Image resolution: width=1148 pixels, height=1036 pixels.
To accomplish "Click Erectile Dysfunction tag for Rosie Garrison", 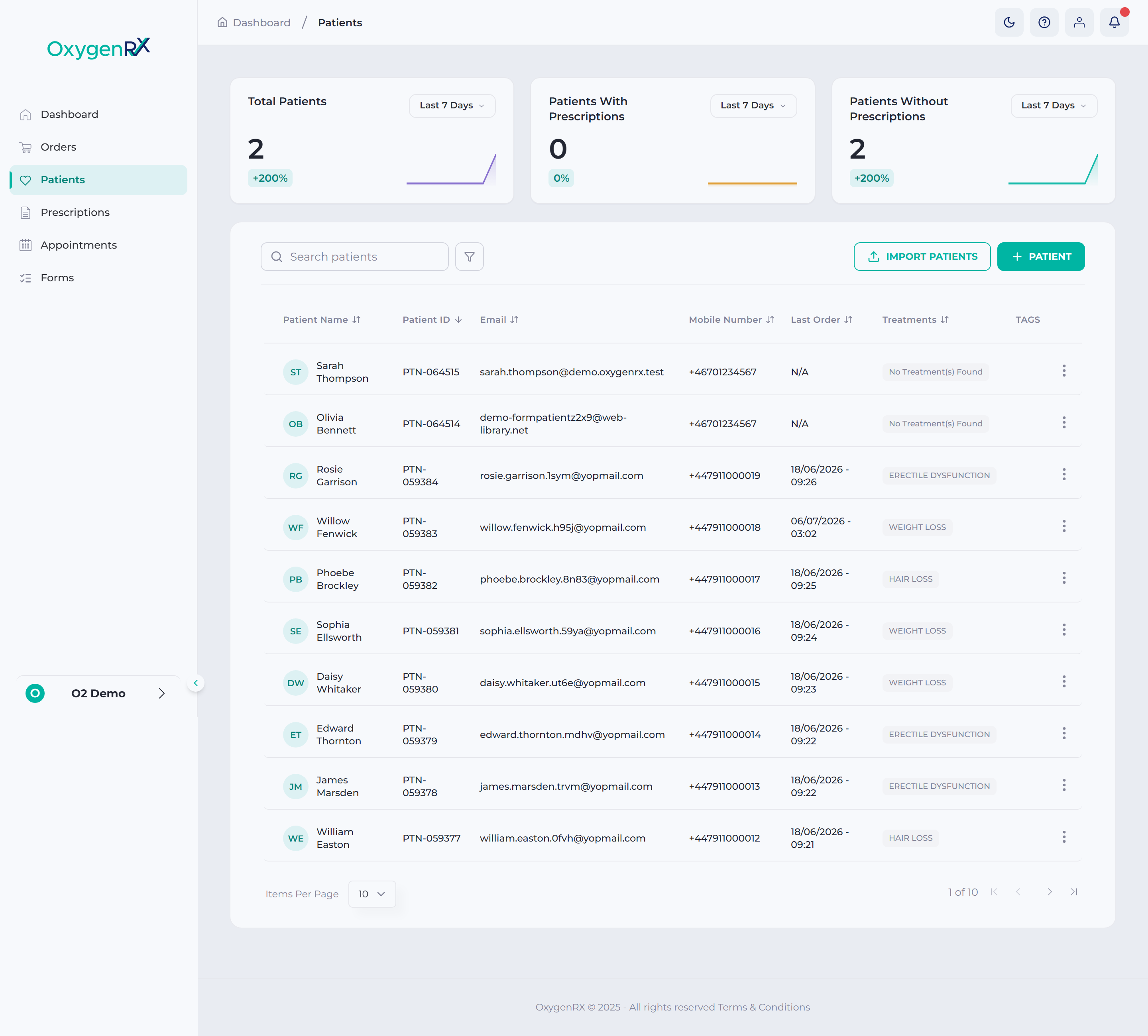I will [939, 475].
